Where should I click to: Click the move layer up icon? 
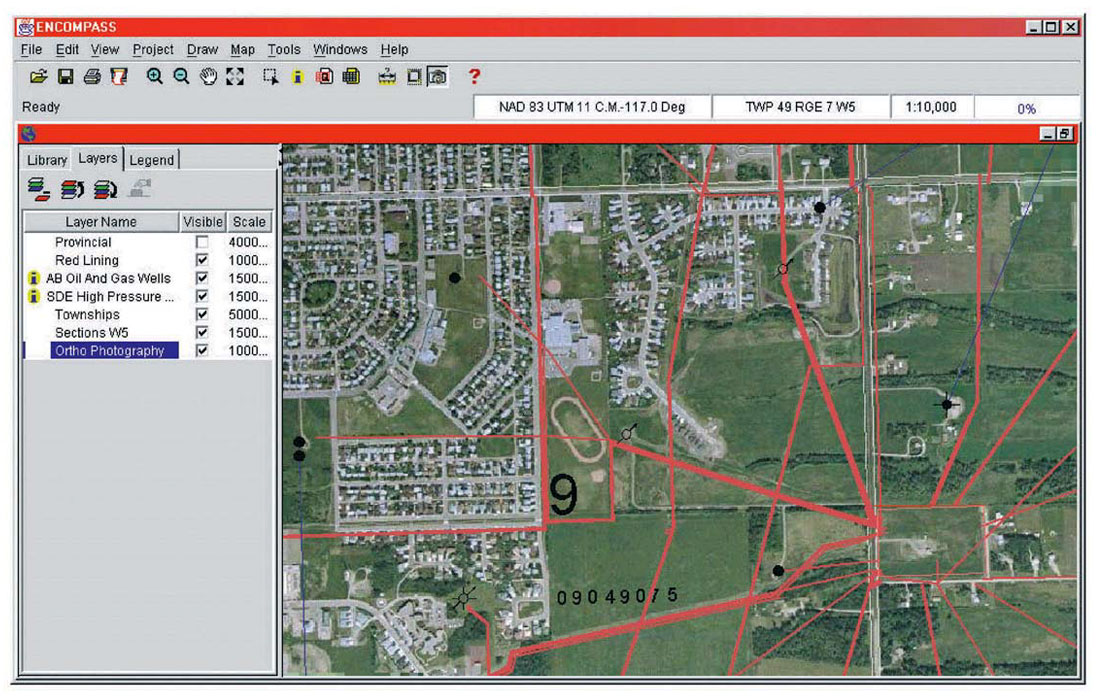72,189
